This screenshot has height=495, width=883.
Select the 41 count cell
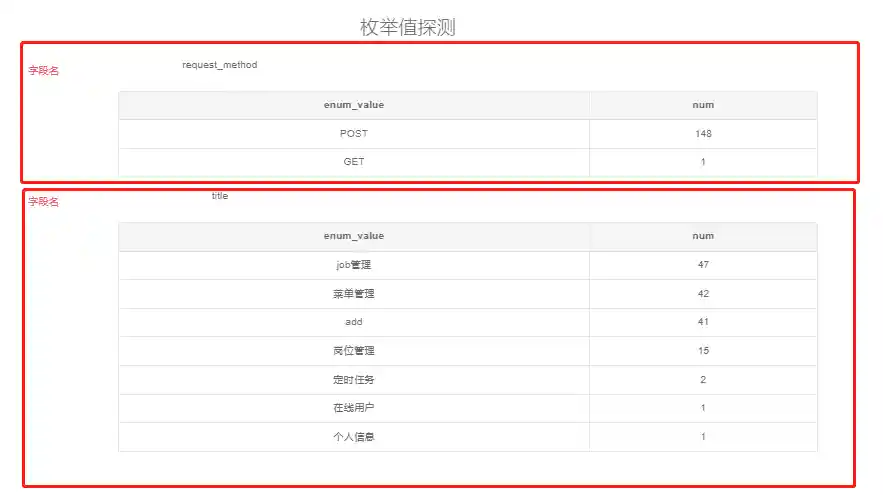[x=703, y=322]
